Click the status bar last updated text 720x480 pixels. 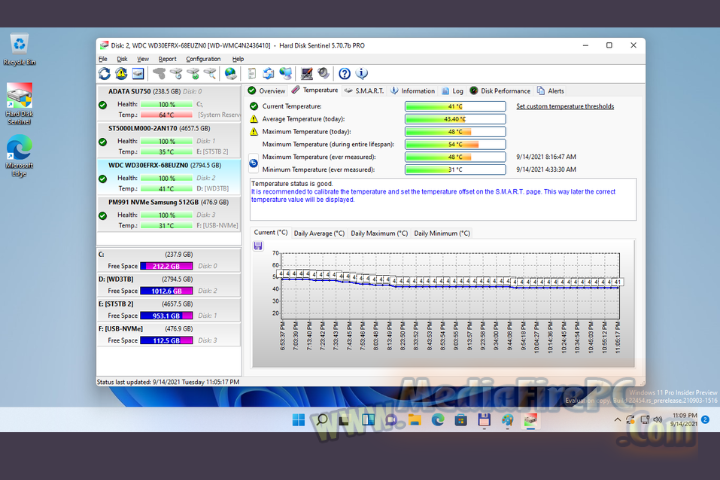pyautogui.click(x=168, y=382)
